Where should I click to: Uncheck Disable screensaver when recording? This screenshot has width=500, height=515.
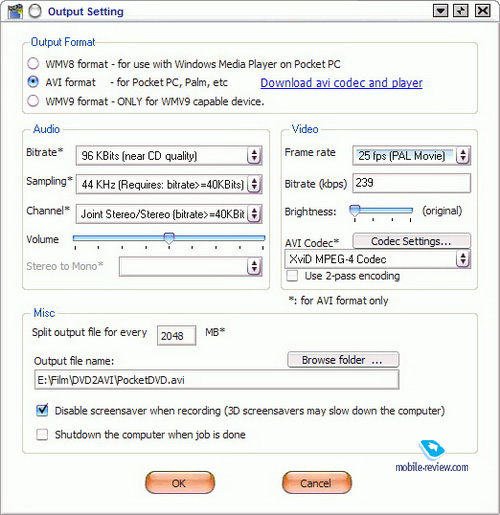click(42, 410)
